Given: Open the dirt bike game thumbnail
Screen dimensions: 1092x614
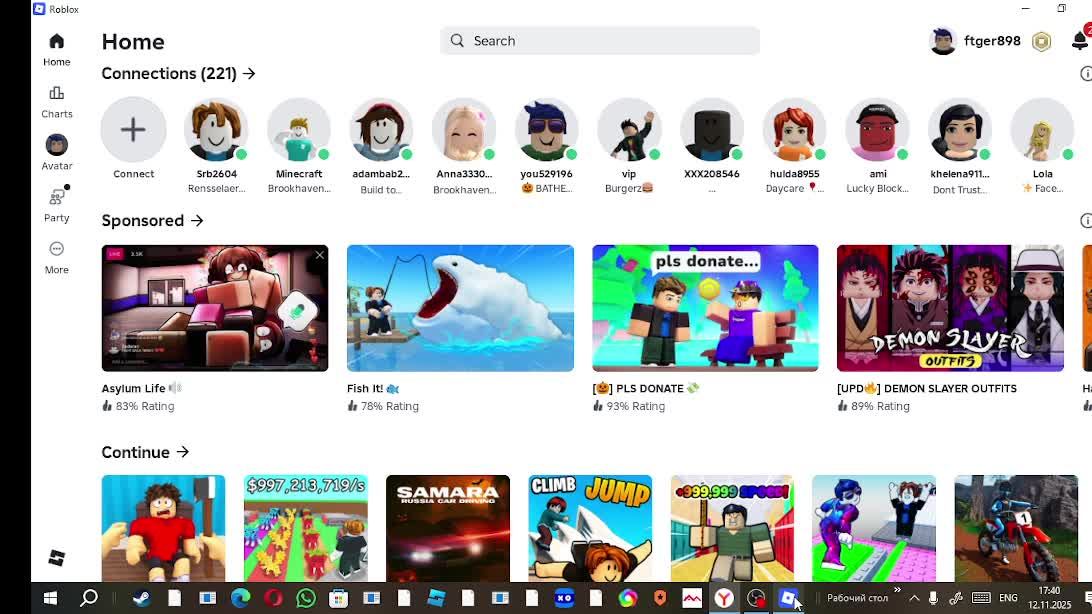Looking at the screenshot, I should (x=1016, y=528).
